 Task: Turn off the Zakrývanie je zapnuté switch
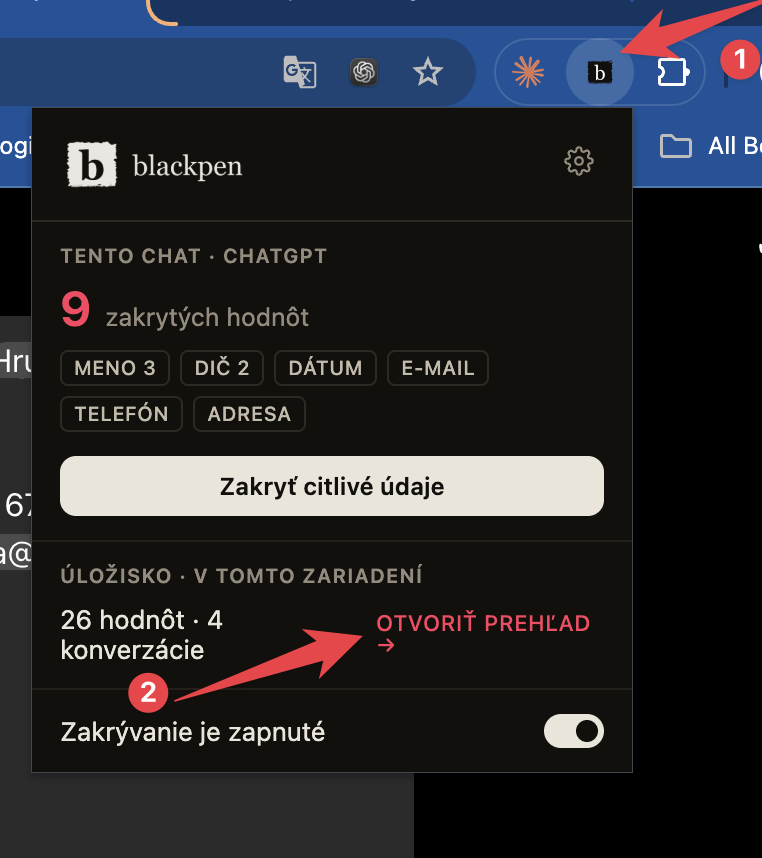(574, 731)
